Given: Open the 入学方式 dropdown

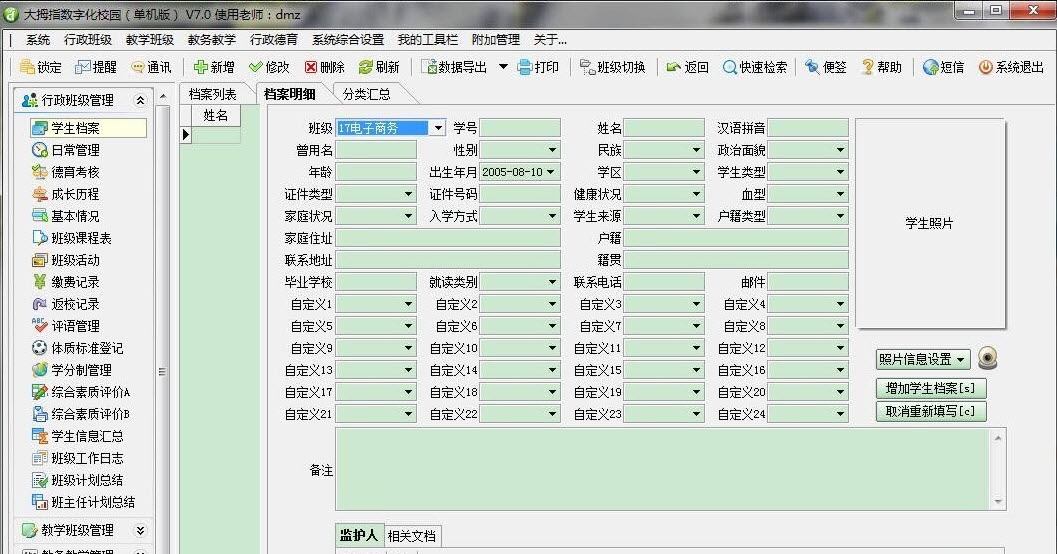Looking at the screenshot, I should [x=553, y=216].
